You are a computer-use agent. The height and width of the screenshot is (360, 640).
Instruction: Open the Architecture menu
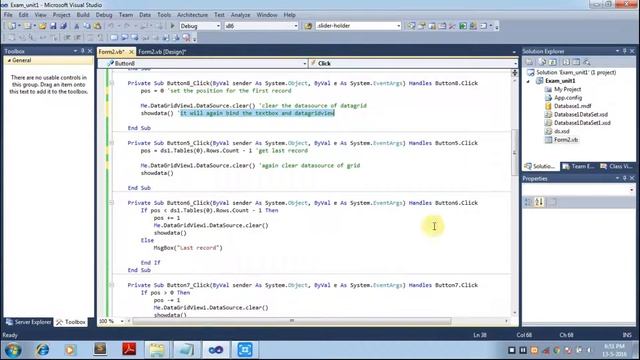tap(192, 15)
